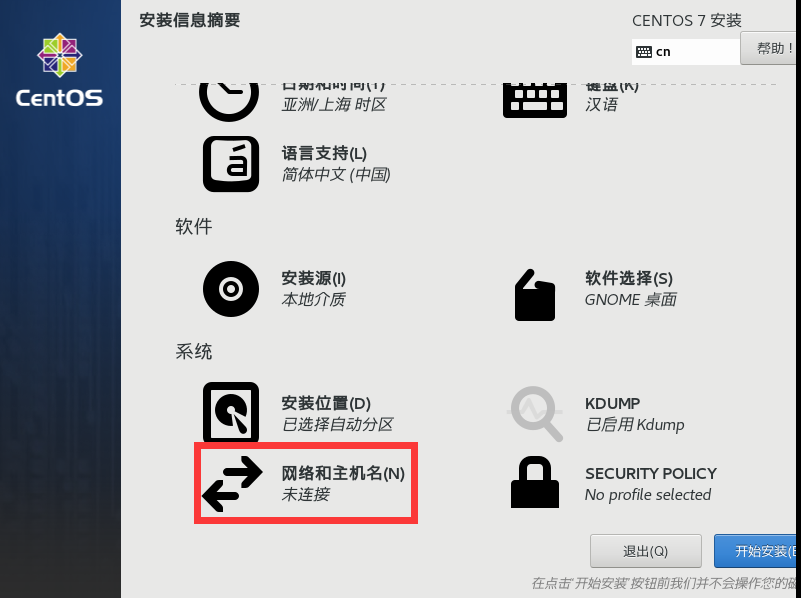801x598 pixels.
Task: Click the CentOS logo in sidebar
Action: 60,70
